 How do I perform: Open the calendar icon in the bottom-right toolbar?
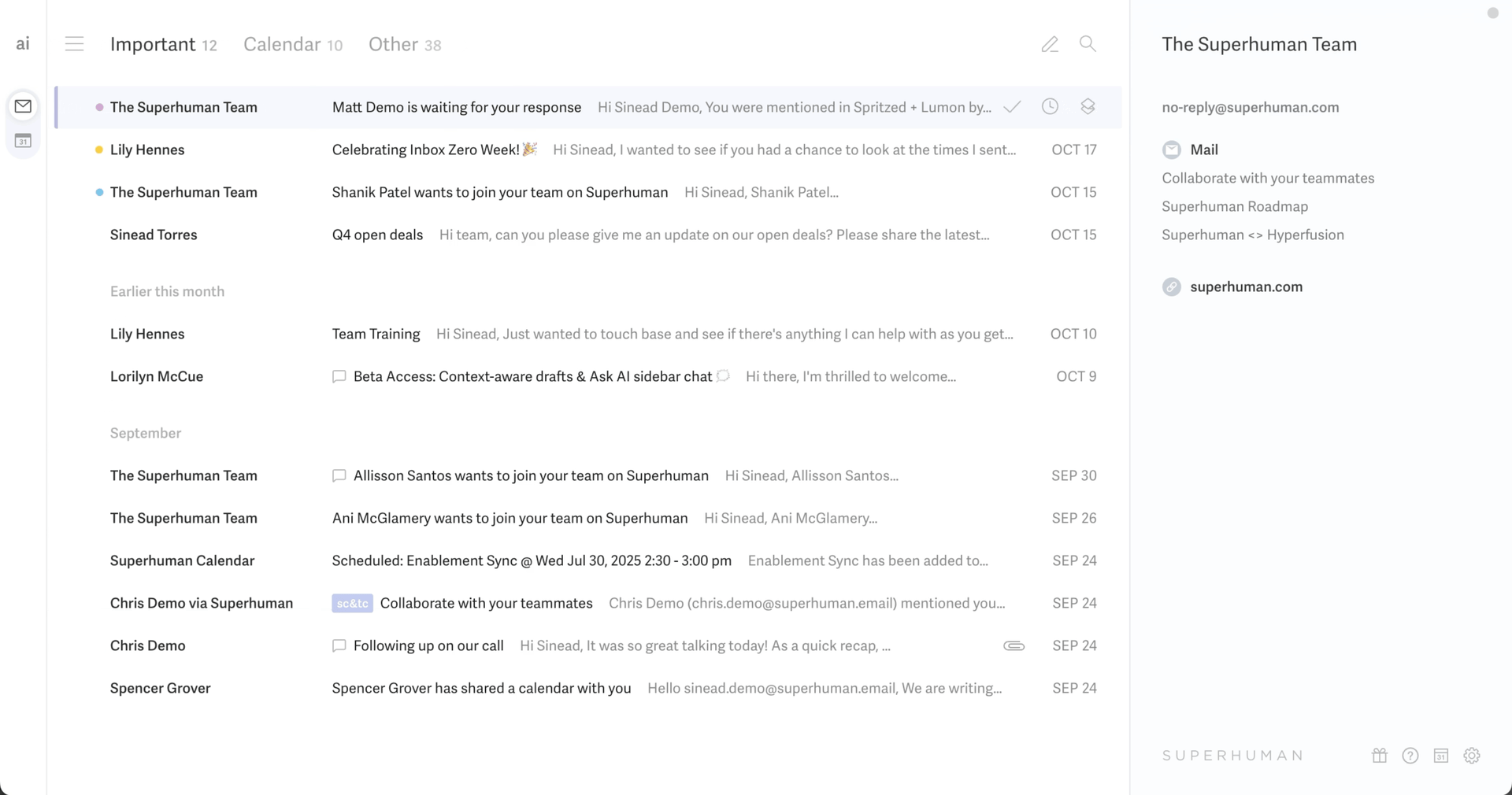[1442, 755]
